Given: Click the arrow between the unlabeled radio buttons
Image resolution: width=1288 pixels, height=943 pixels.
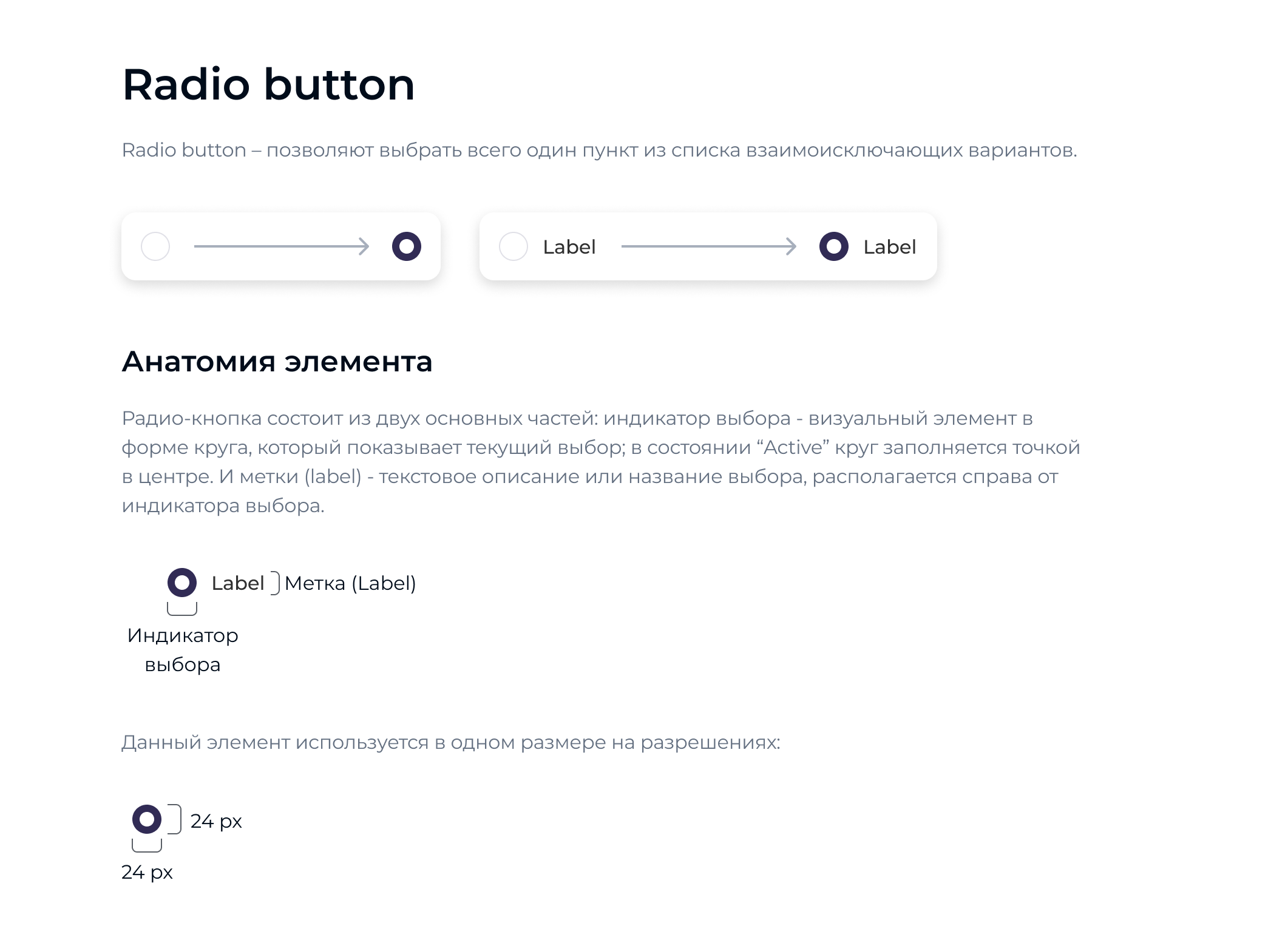Looking at the screenshot, I should [282, 246].
